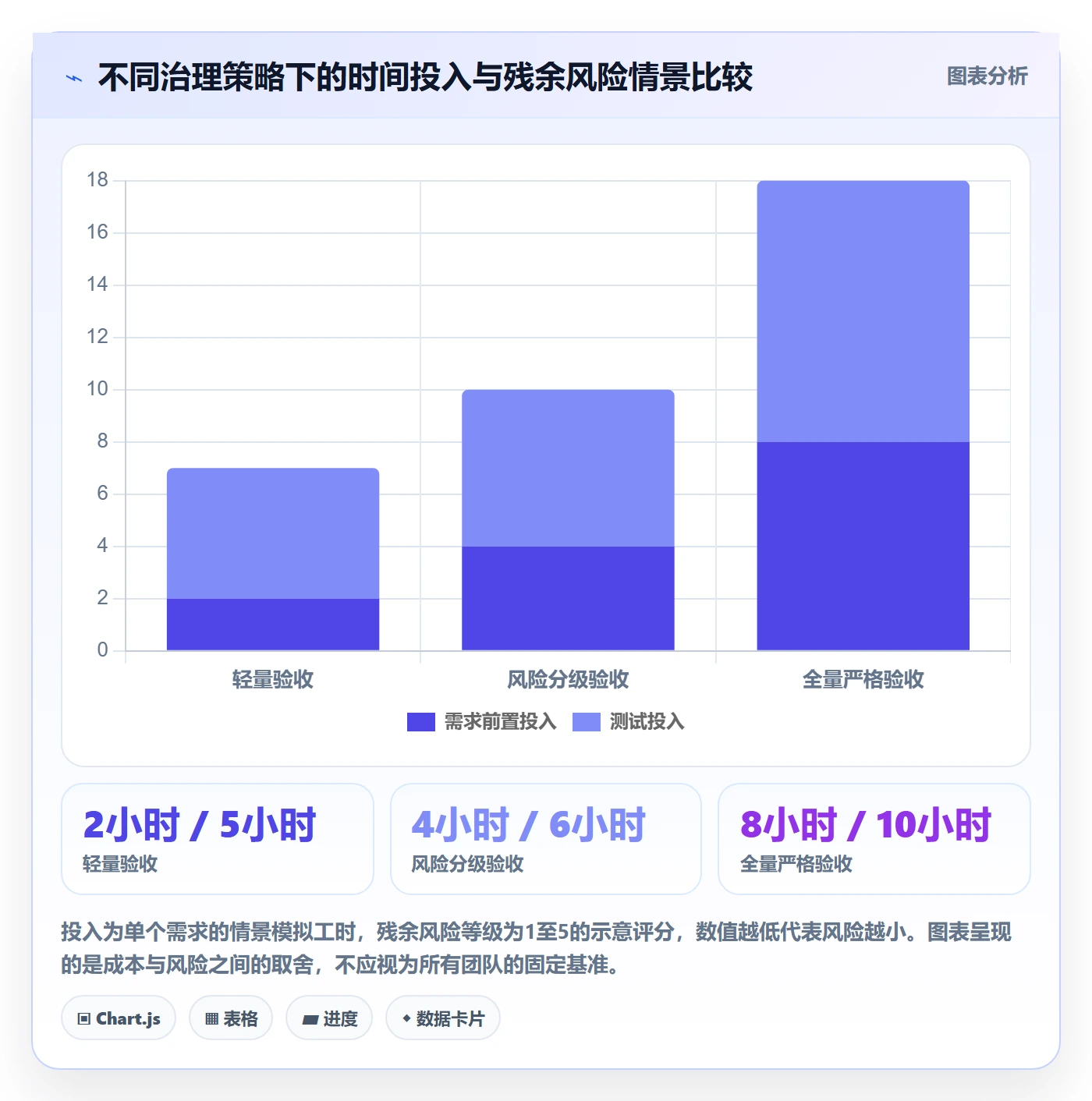Click the 图表分析 label in header
The image size is (1092, 1101).
click(x=987, y=76)
